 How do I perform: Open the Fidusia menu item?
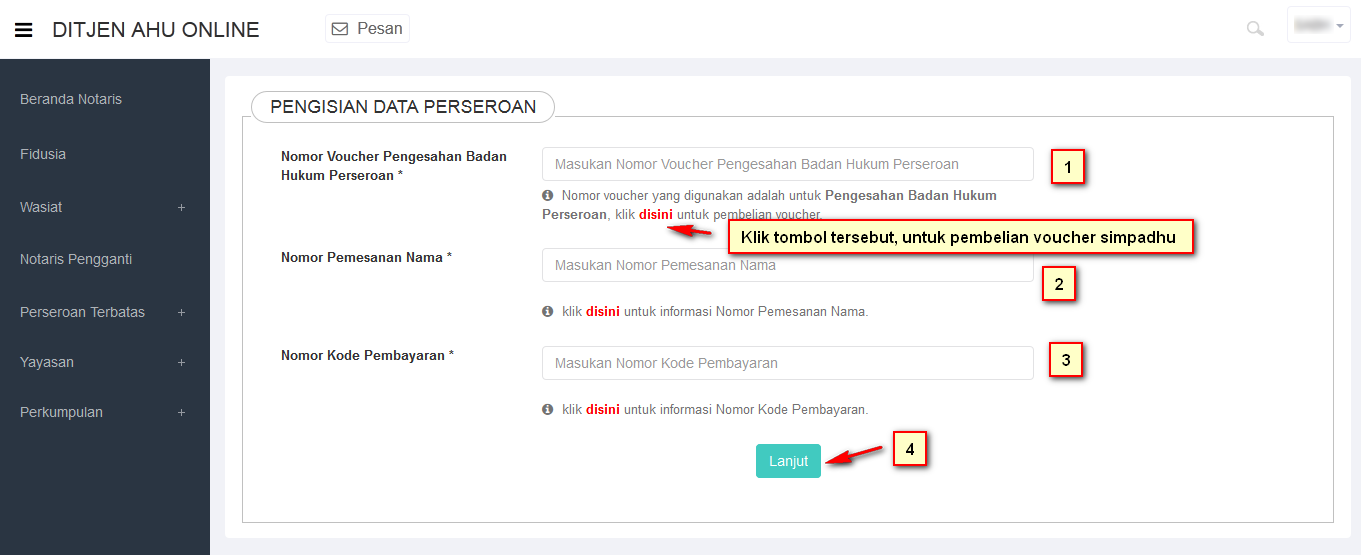[43, 154]
